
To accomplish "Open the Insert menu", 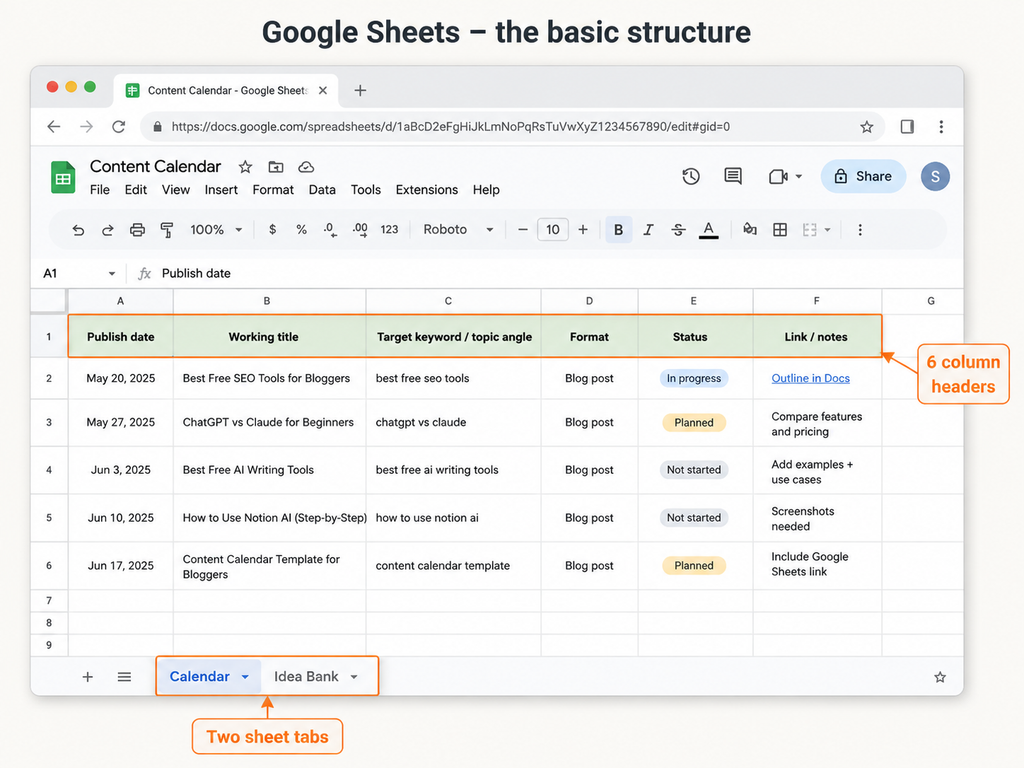I will (221, 190).
